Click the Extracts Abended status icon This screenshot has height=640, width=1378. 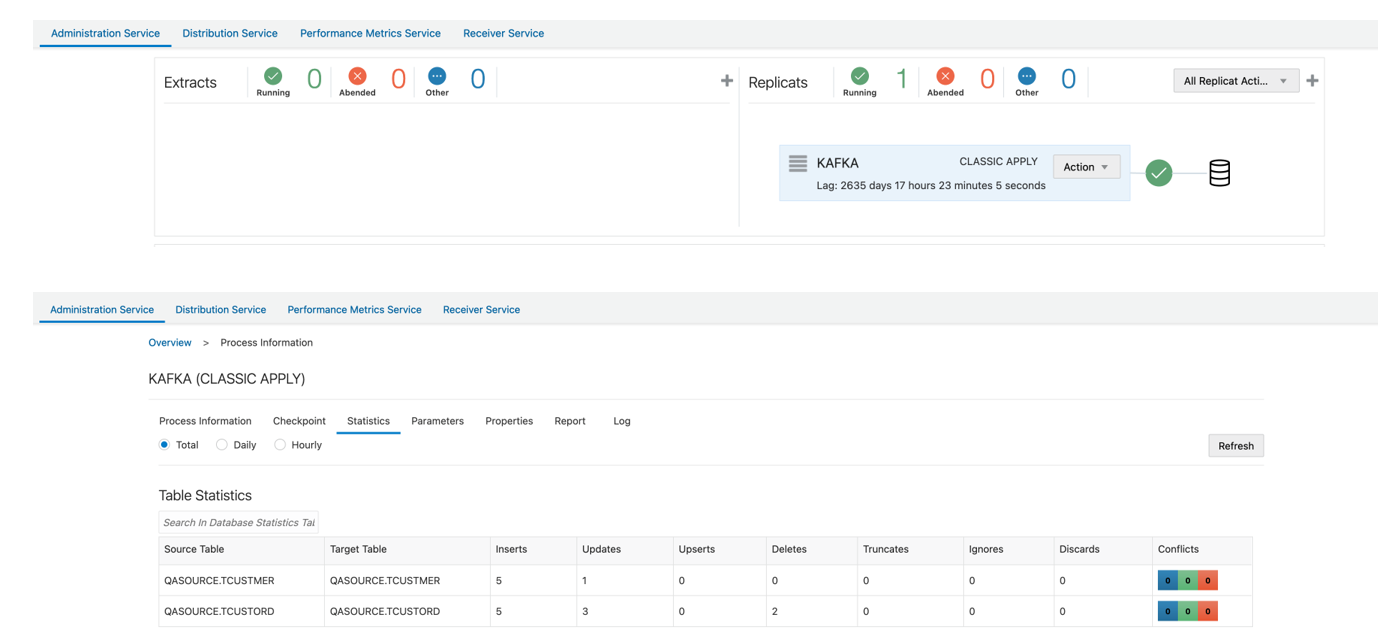click(357, 76)
